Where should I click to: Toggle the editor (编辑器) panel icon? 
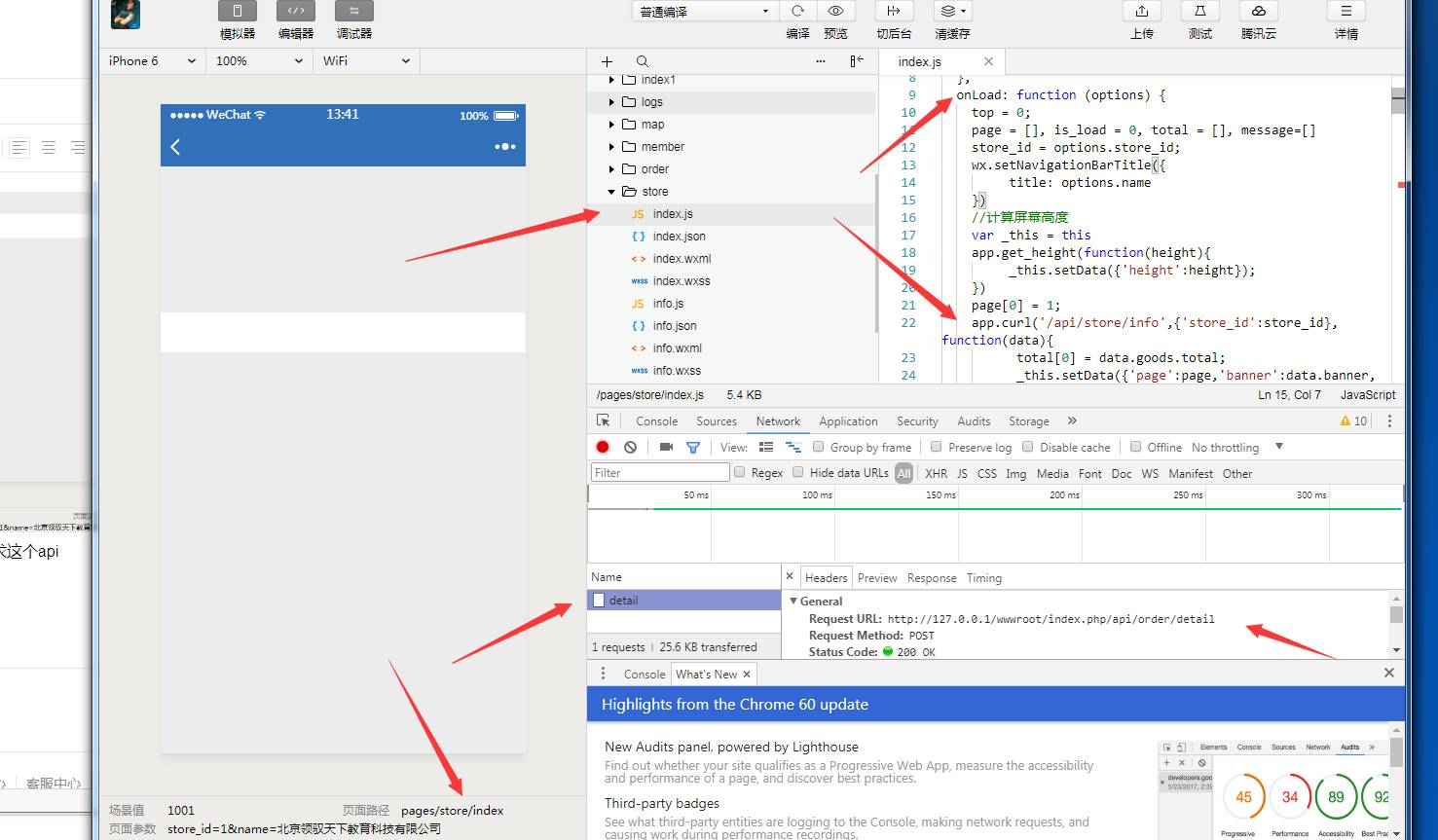pos(295,12)
